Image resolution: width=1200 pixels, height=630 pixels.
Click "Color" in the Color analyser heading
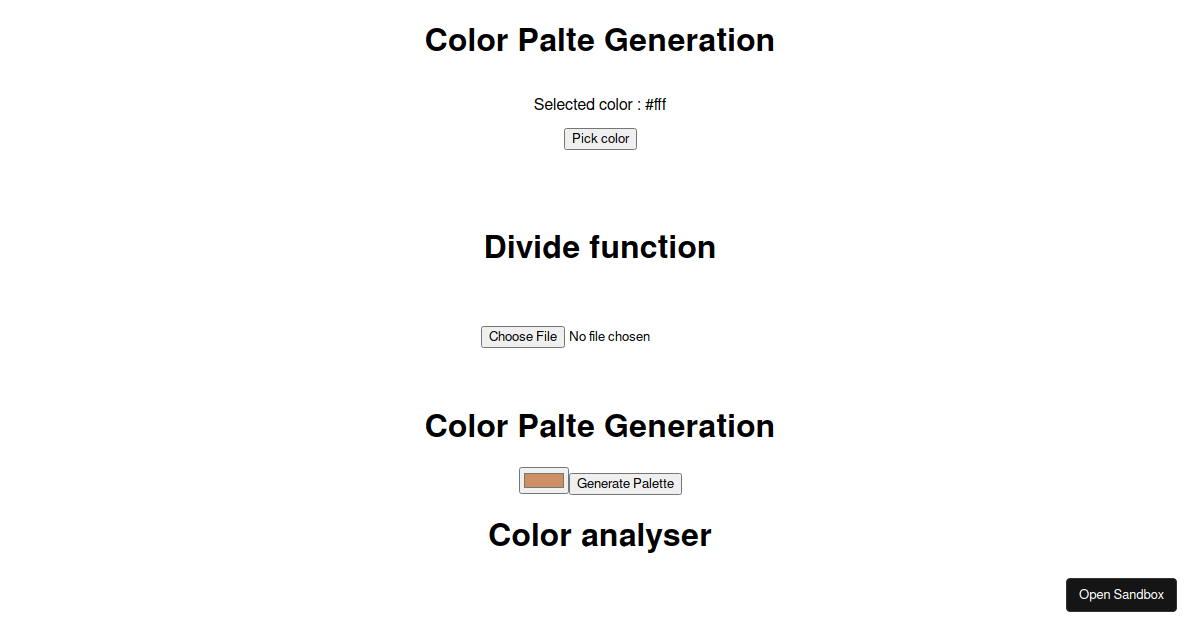pos(530,535)
